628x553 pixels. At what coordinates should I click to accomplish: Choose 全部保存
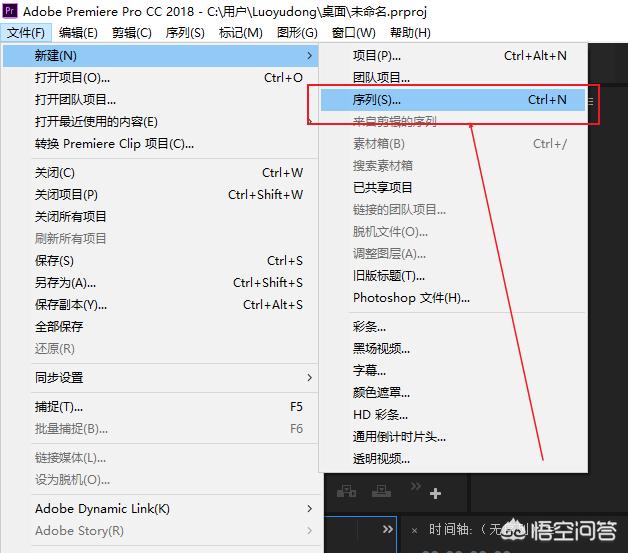(161, 327)
